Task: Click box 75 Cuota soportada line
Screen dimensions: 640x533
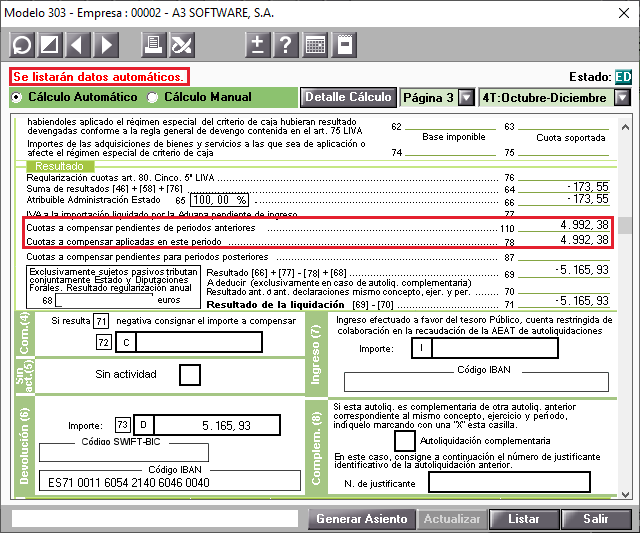Action: coord(563,153)
